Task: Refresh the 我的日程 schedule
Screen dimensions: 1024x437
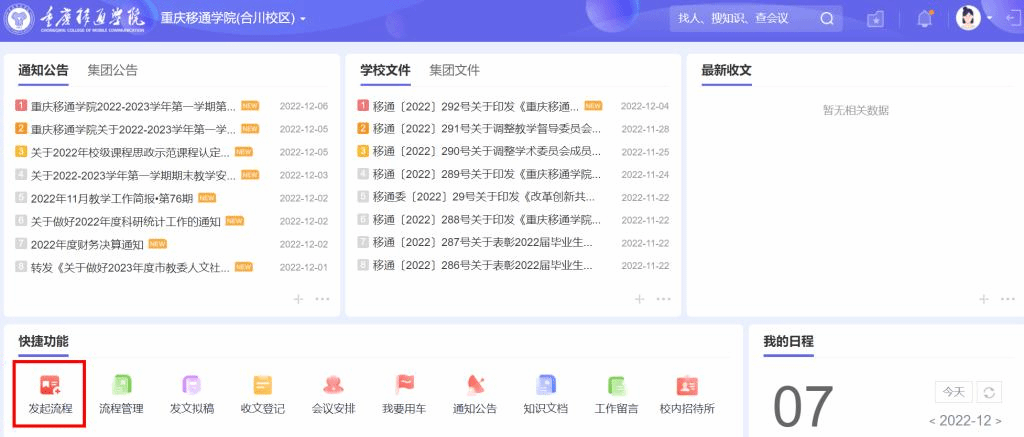Action: [988, 392]
